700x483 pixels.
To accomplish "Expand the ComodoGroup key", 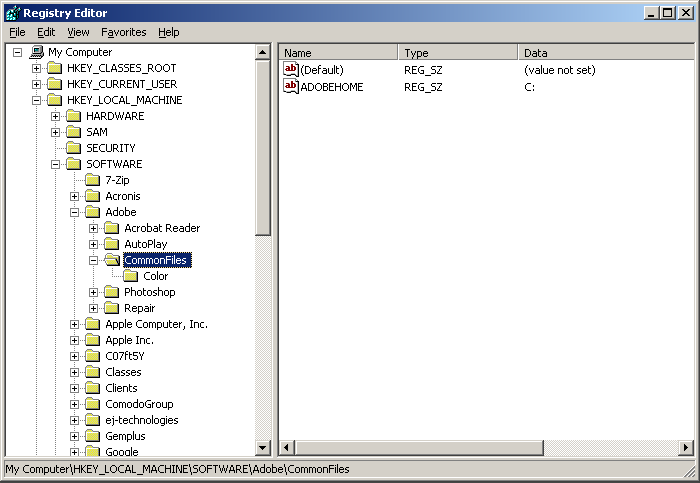I will (x=75, y=404).
